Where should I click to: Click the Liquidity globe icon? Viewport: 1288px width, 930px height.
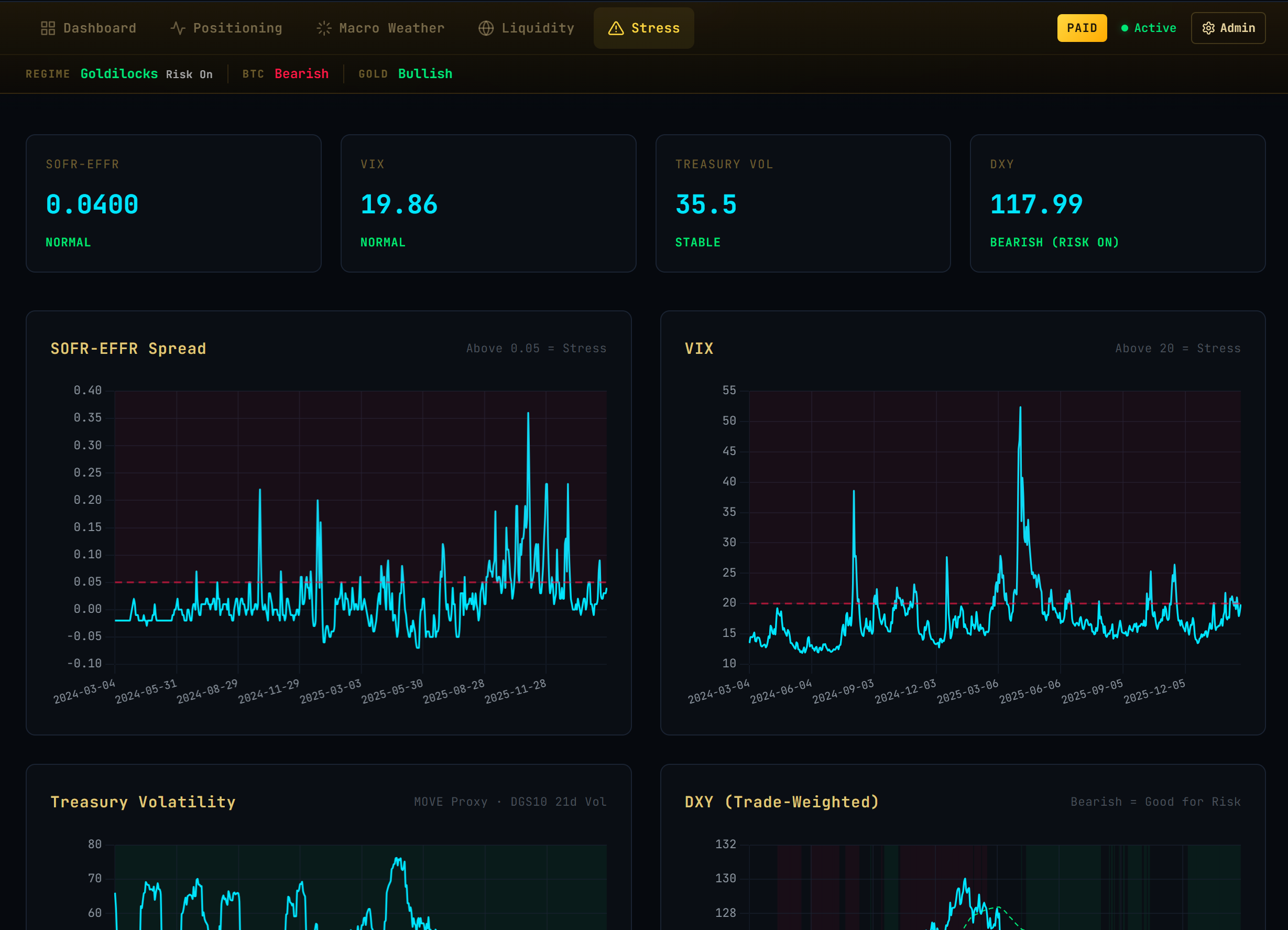(x=486, y=28)
